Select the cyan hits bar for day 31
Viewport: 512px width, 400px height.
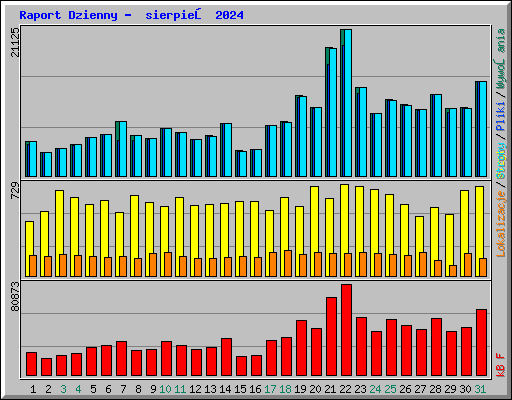click(x=483, y=129)
